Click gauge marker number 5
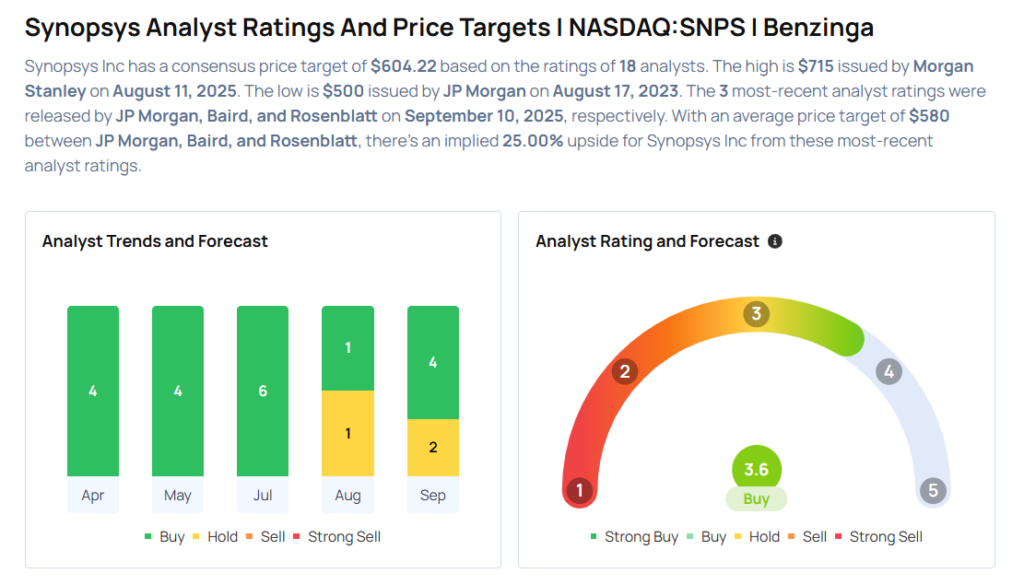Viewport: 1024px width, 585px height. [x=933, y=491]
